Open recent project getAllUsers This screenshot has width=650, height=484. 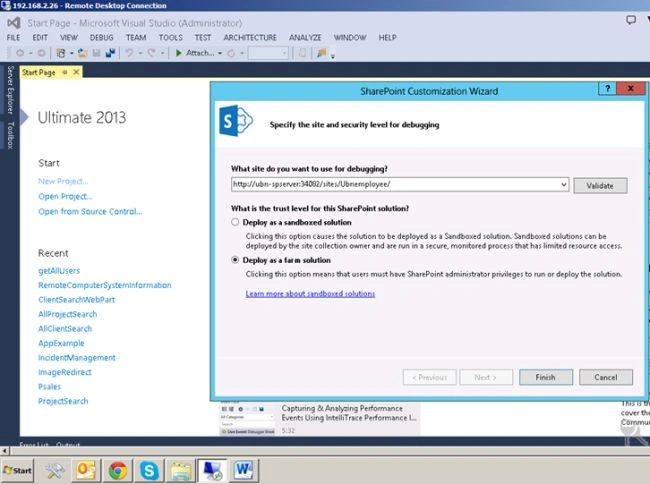tap(59, 271)
